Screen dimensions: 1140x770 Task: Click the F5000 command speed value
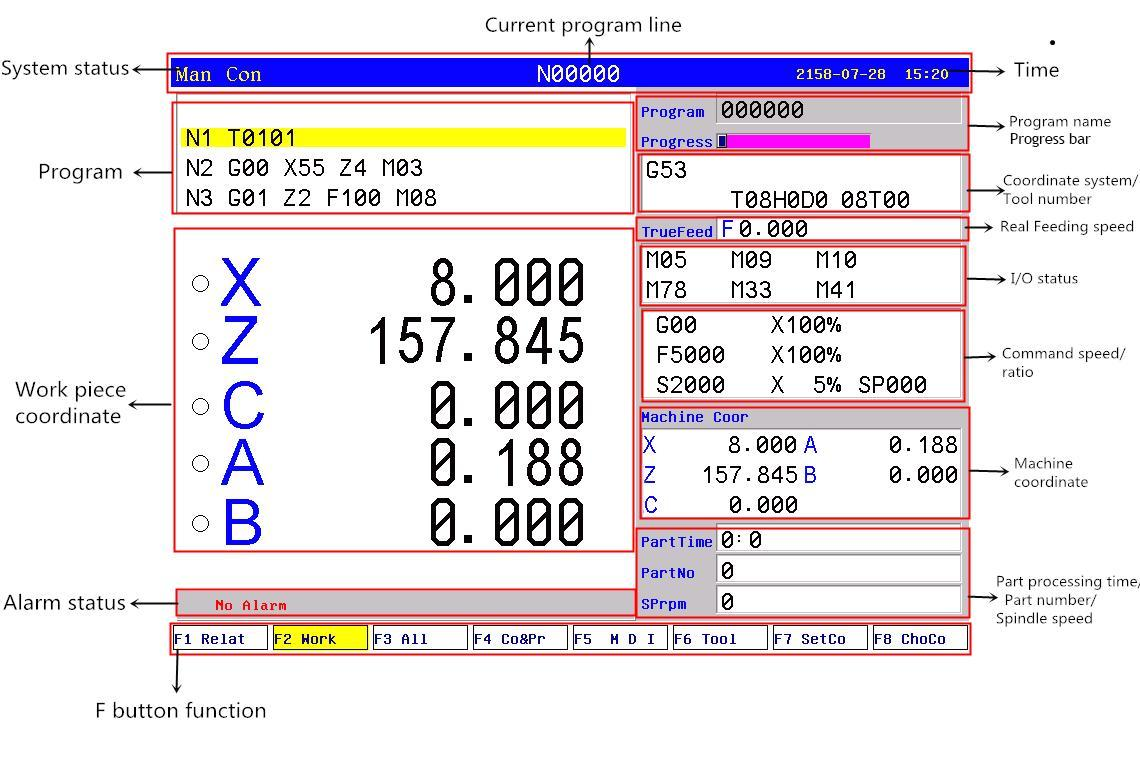(x=690, y=355)
